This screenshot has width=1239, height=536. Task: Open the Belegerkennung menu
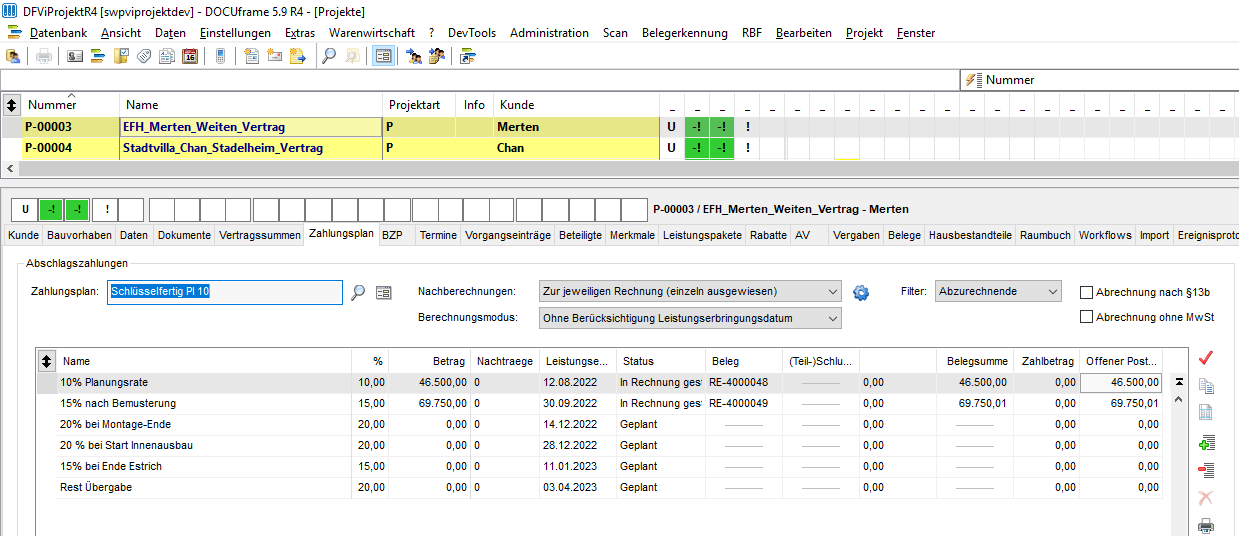point(685,33)
